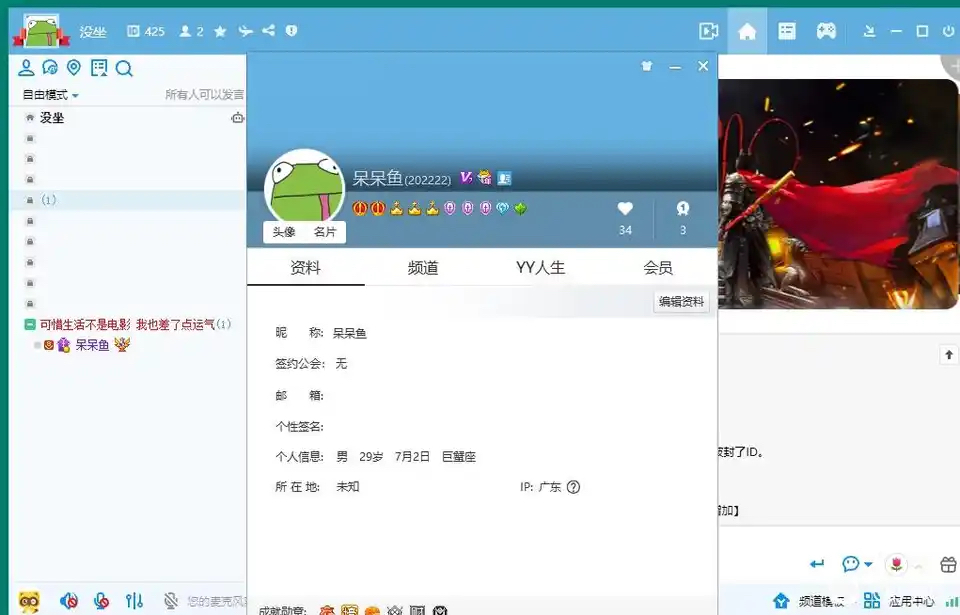
Task: Click the robot icon on the 没坐 row
Action: pos(238,118)
